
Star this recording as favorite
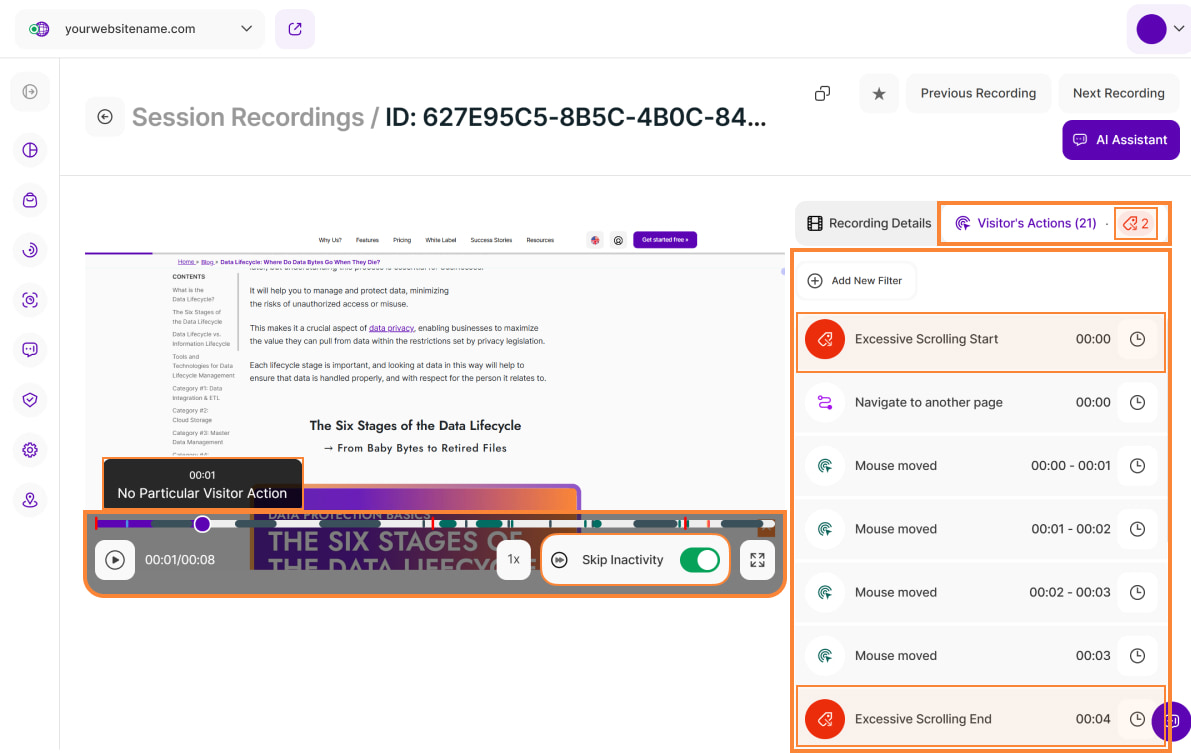(879, 93)
